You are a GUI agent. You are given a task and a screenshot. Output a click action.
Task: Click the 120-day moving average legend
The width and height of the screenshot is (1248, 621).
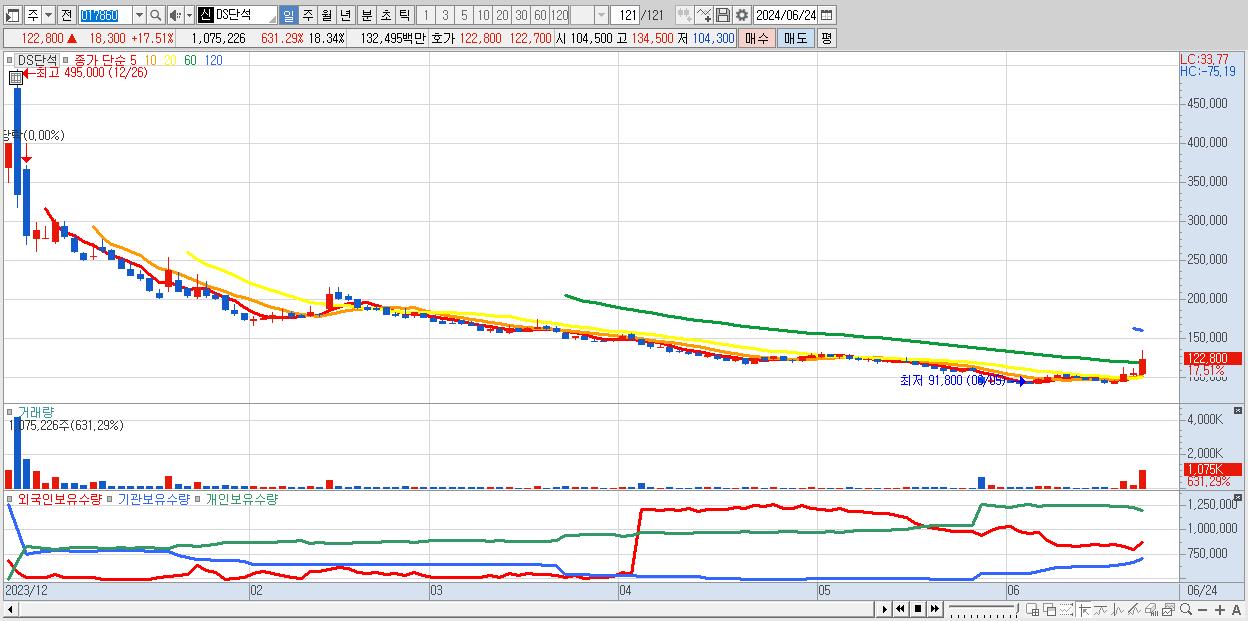point(213,60)
